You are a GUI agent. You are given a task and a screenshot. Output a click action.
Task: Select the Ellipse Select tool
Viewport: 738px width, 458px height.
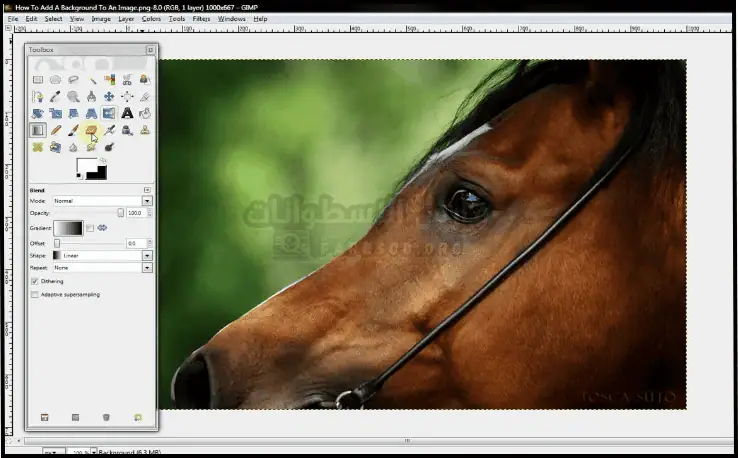point(56,79)
